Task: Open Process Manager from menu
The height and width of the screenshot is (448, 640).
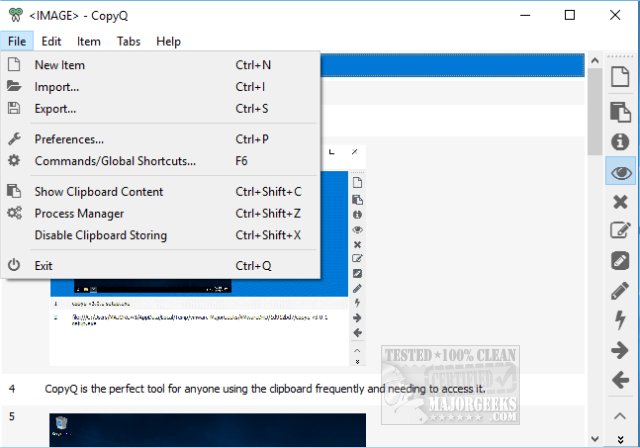Action: point(160,213)
